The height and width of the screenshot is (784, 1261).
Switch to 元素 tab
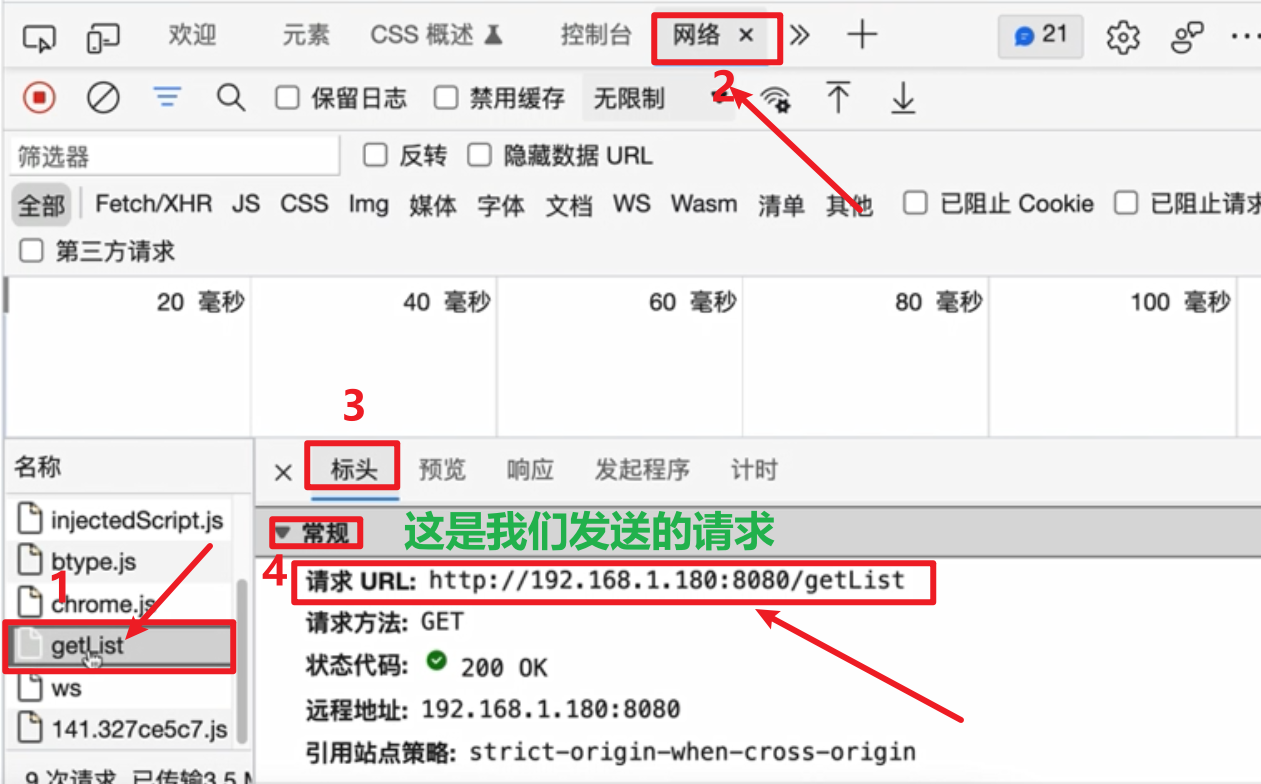(x=305, y=35)
